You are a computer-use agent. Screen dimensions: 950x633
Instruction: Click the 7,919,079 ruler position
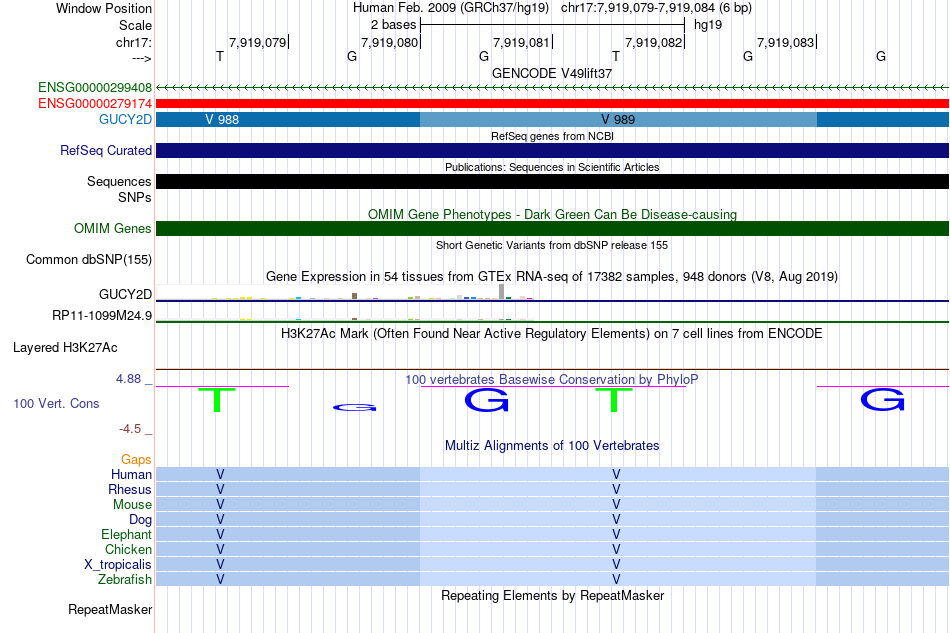(257, 42)
